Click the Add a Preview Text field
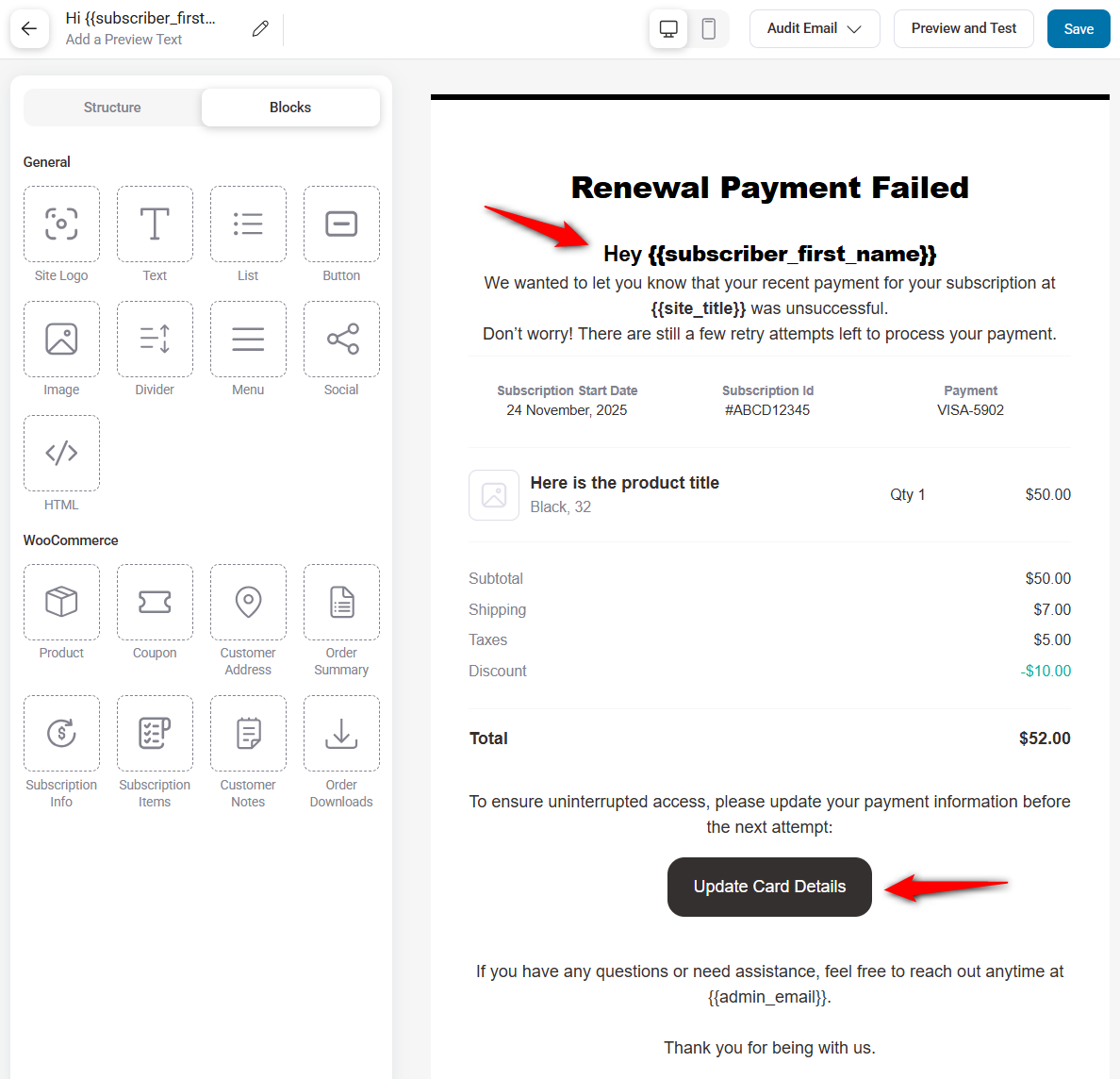Viewport: 1120px width, 1079px height. point(124,40)
